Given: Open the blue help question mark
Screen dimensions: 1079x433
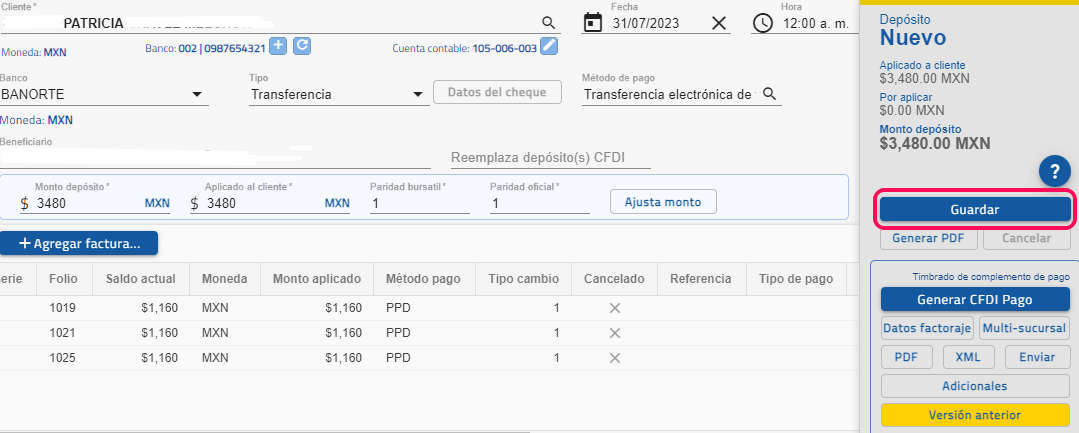Looking at the screenshot, I should [1055, 171].
